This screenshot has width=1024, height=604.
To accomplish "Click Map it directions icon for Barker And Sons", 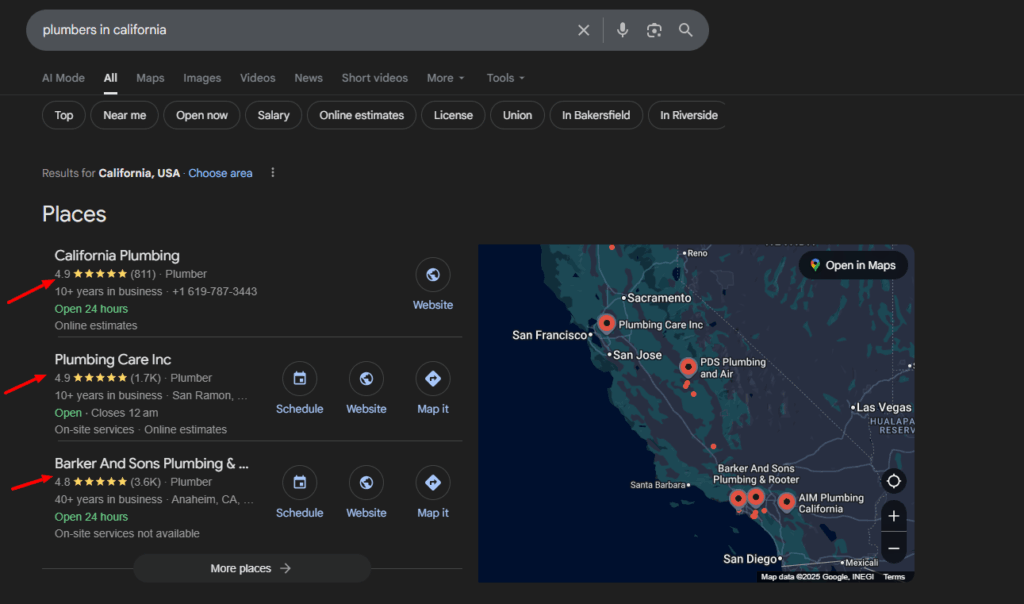I will [432, 483].
